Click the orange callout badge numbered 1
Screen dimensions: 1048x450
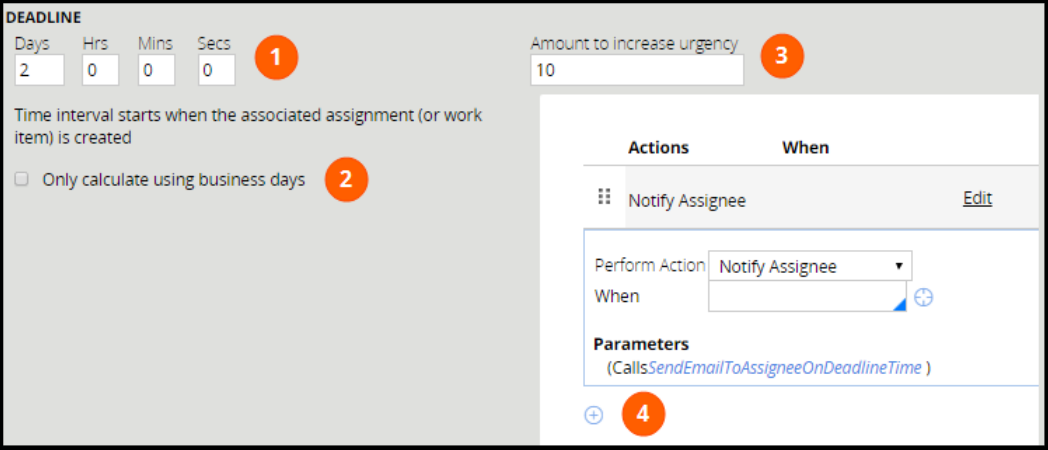pyautogui.click(x=276, y=57)
